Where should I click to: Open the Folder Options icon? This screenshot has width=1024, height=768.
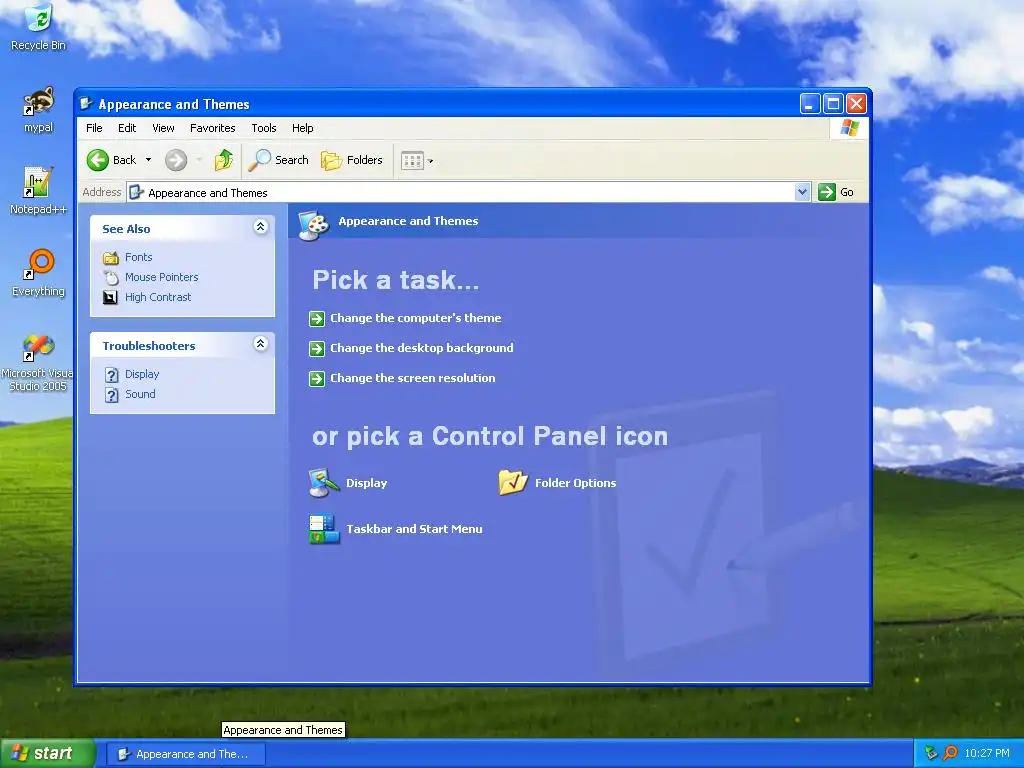[x=513, y=483]
